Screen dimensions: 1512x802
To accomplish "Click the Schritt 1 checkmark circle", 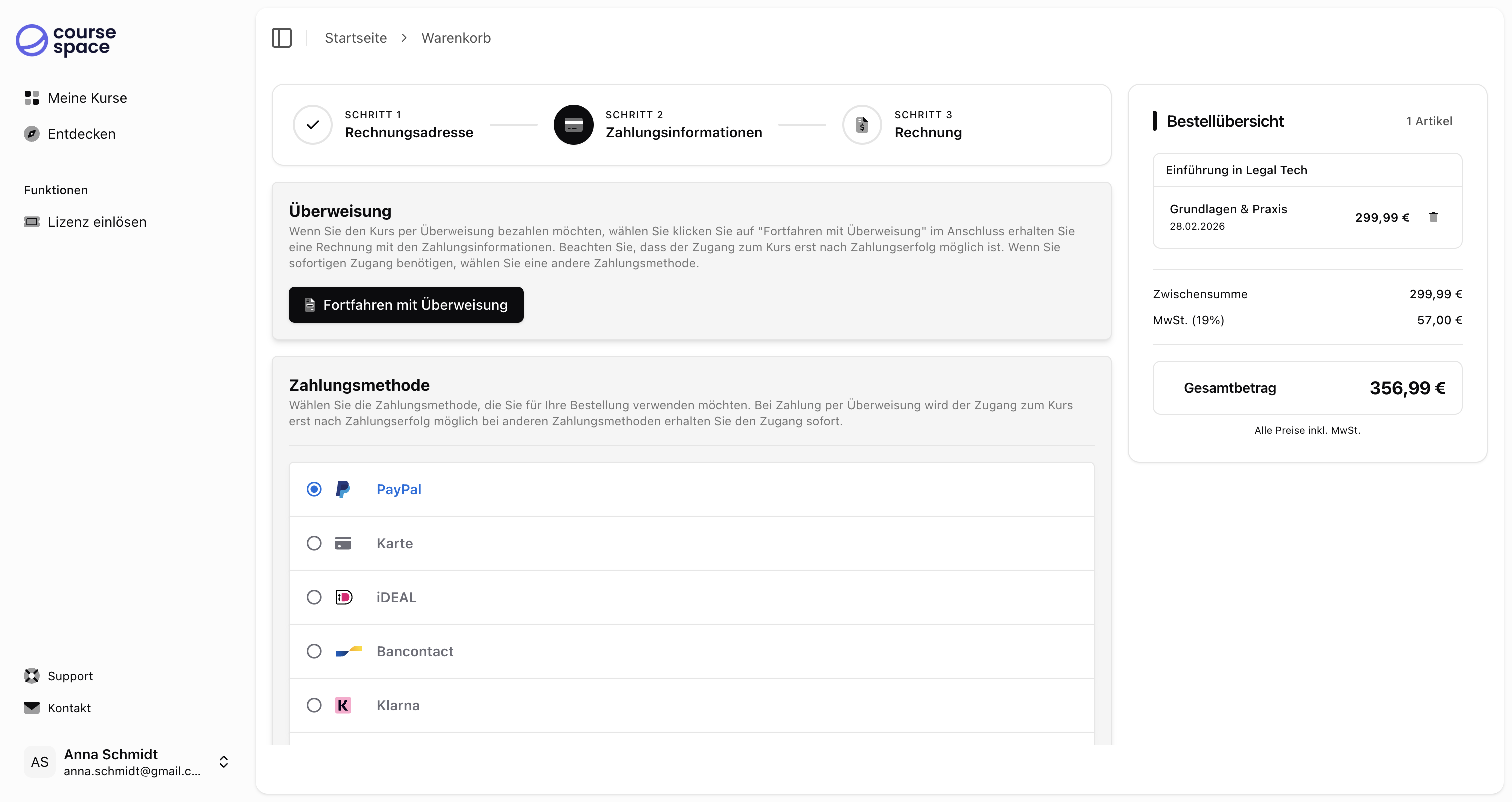I will [313, 125].
